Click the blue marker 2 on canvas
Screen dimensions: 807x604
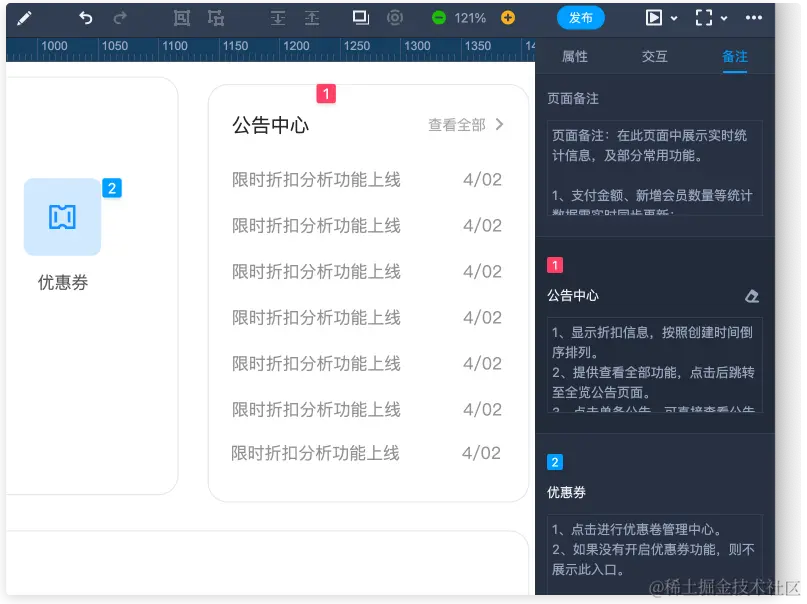point(112,188)
